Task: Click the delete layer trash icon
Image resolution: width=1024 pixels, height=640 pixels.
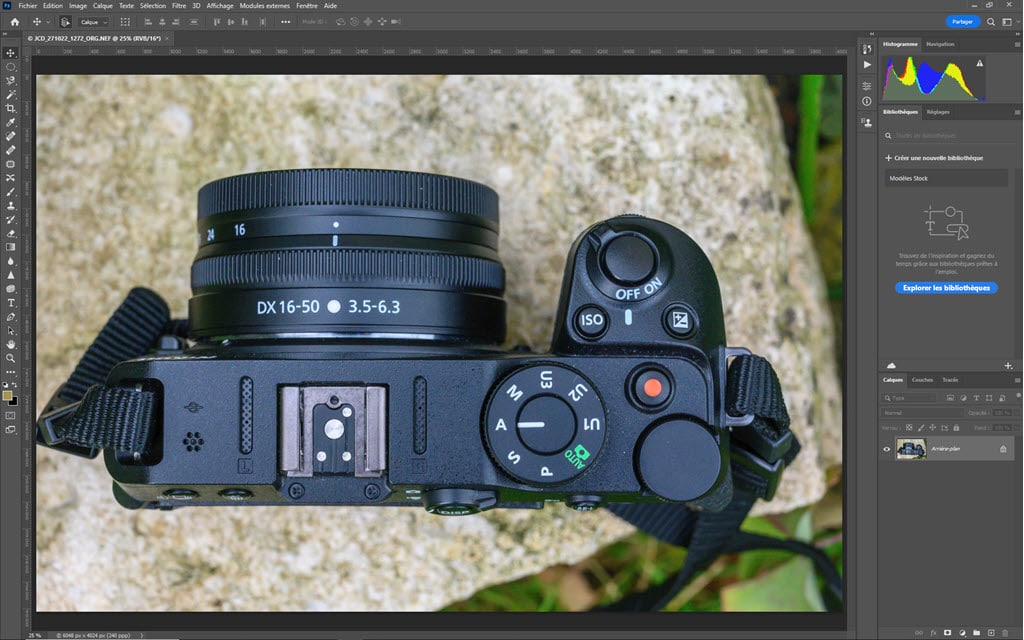Action: [1005, 633]
